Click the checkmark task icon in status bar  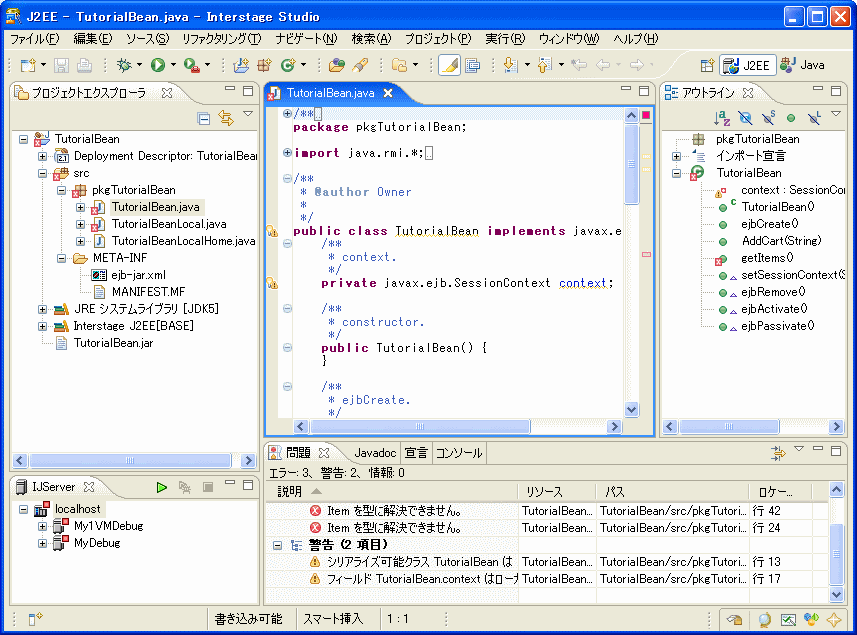[788, 619]
